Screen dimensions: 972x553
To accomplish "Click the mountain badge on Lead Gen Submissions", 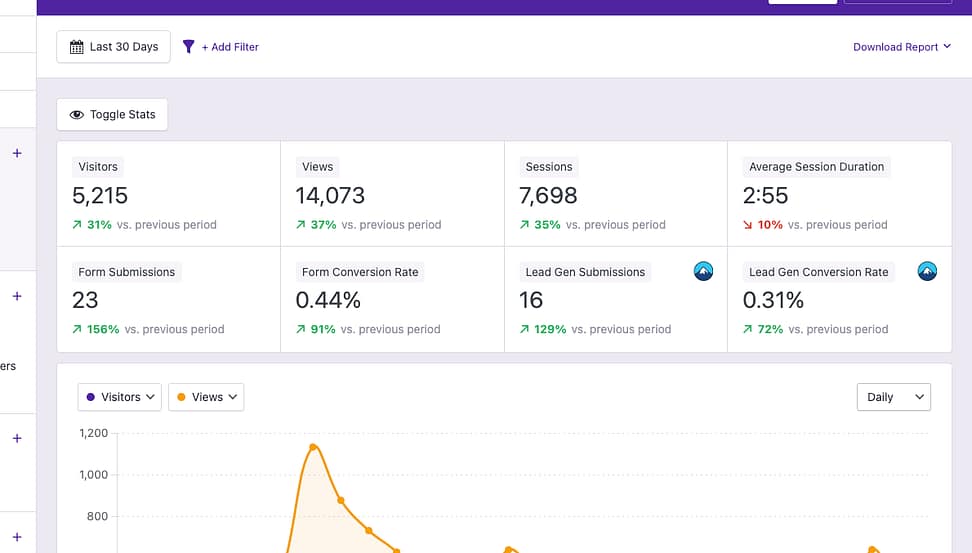I will tap(703, 271).
